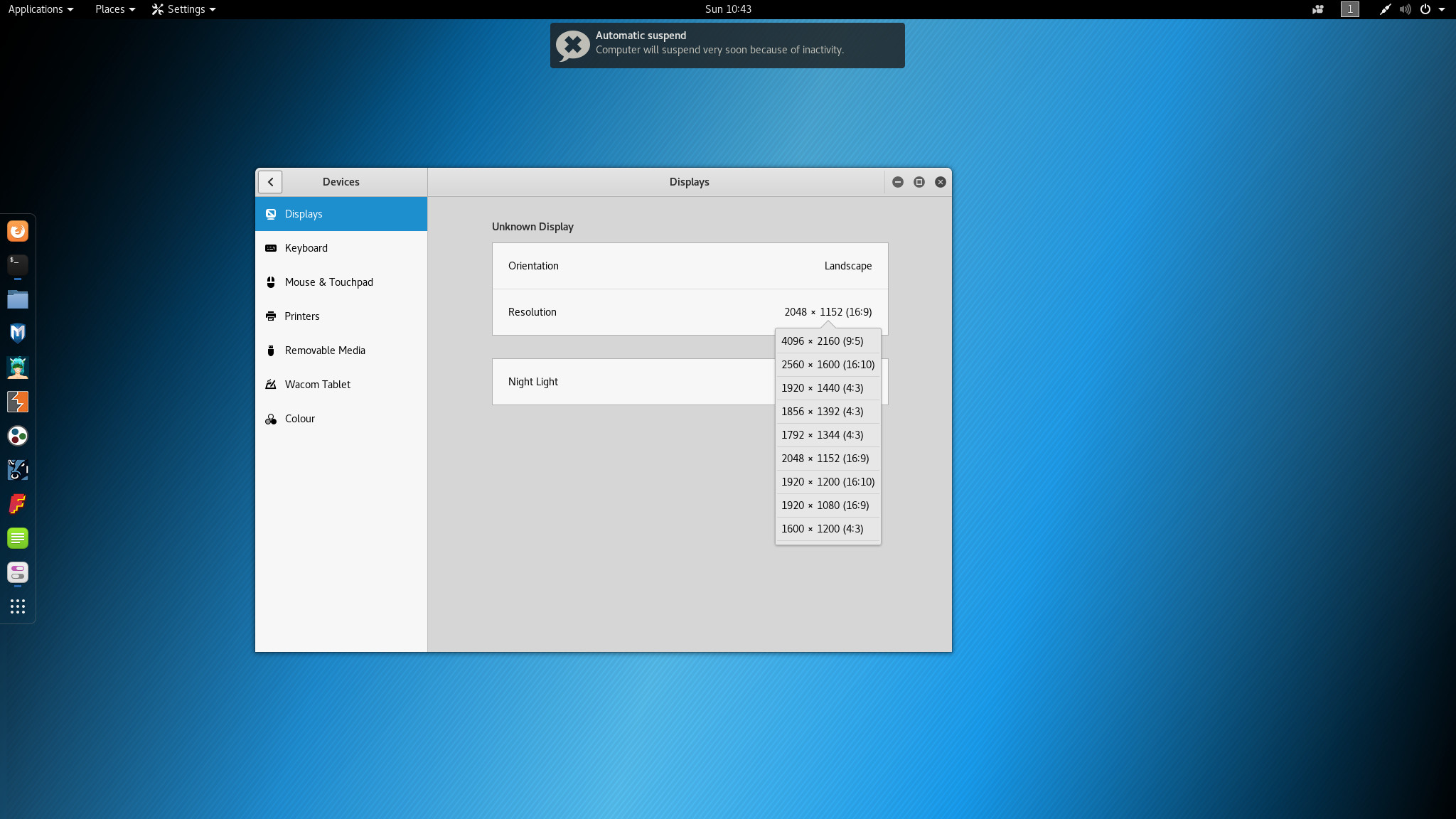Screen dimensions: 1456x819
Task: Open Files folder icon in dock
Action: point(18,299)
